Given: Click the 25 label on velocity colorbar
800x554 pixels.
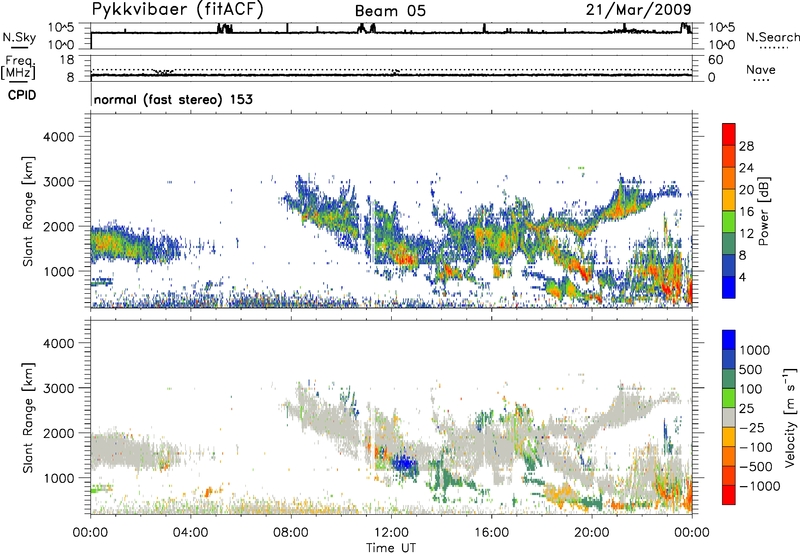Looking at the screenshot, I should (x=747, y=409).
